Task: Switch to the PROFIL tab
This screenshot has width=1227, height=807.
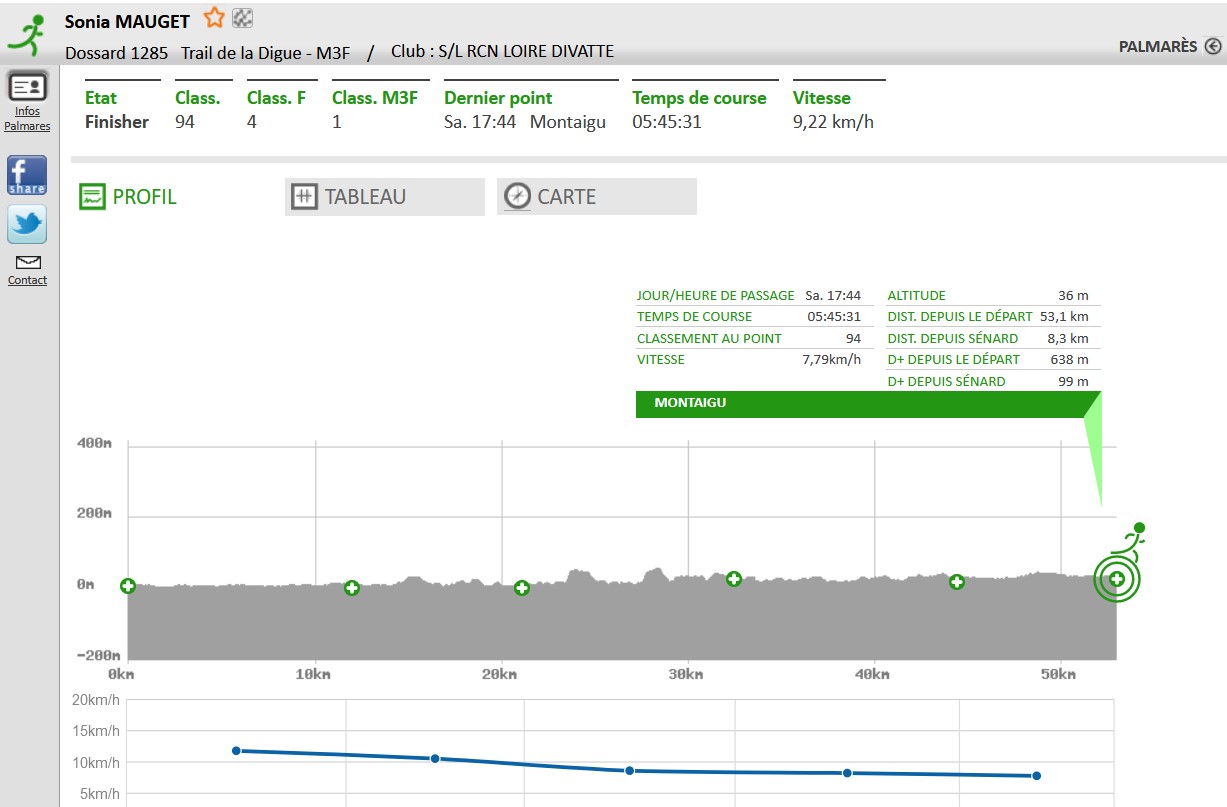Action: [x=128, y=197]
